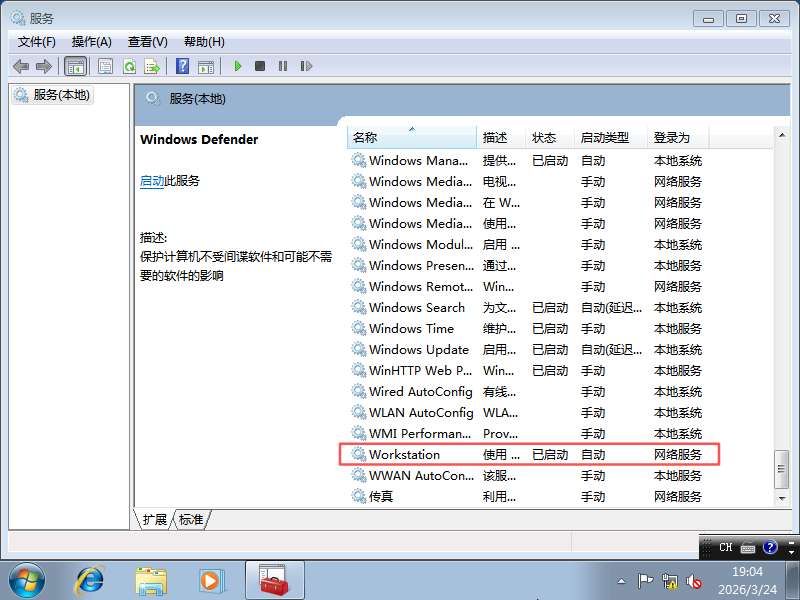This screenshot has height=600, width=800.
Task: Select 服务(本地) in the left tree
Action: pos(53,95)
